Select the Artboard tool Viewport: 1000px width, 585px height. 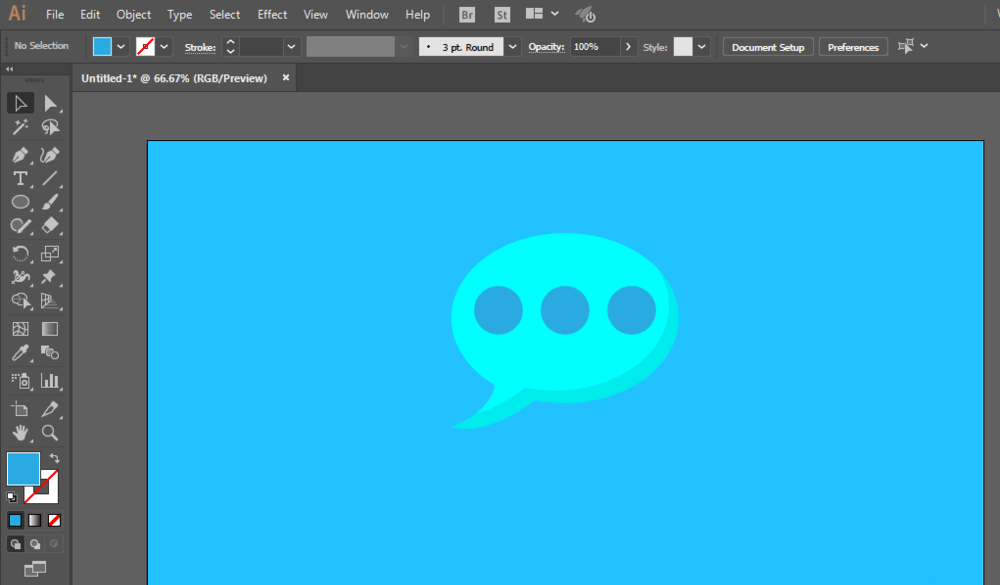20,410
